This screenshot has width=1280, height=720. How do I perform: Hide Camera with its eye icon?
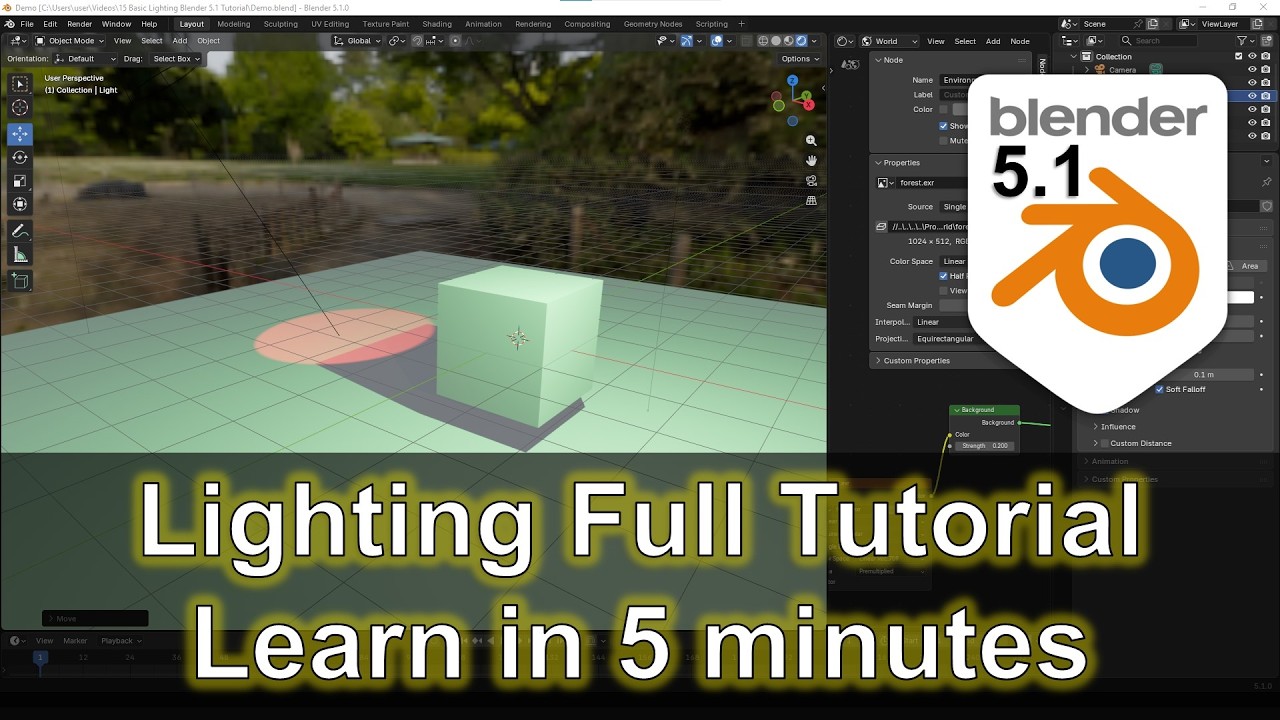(1252, 70)
